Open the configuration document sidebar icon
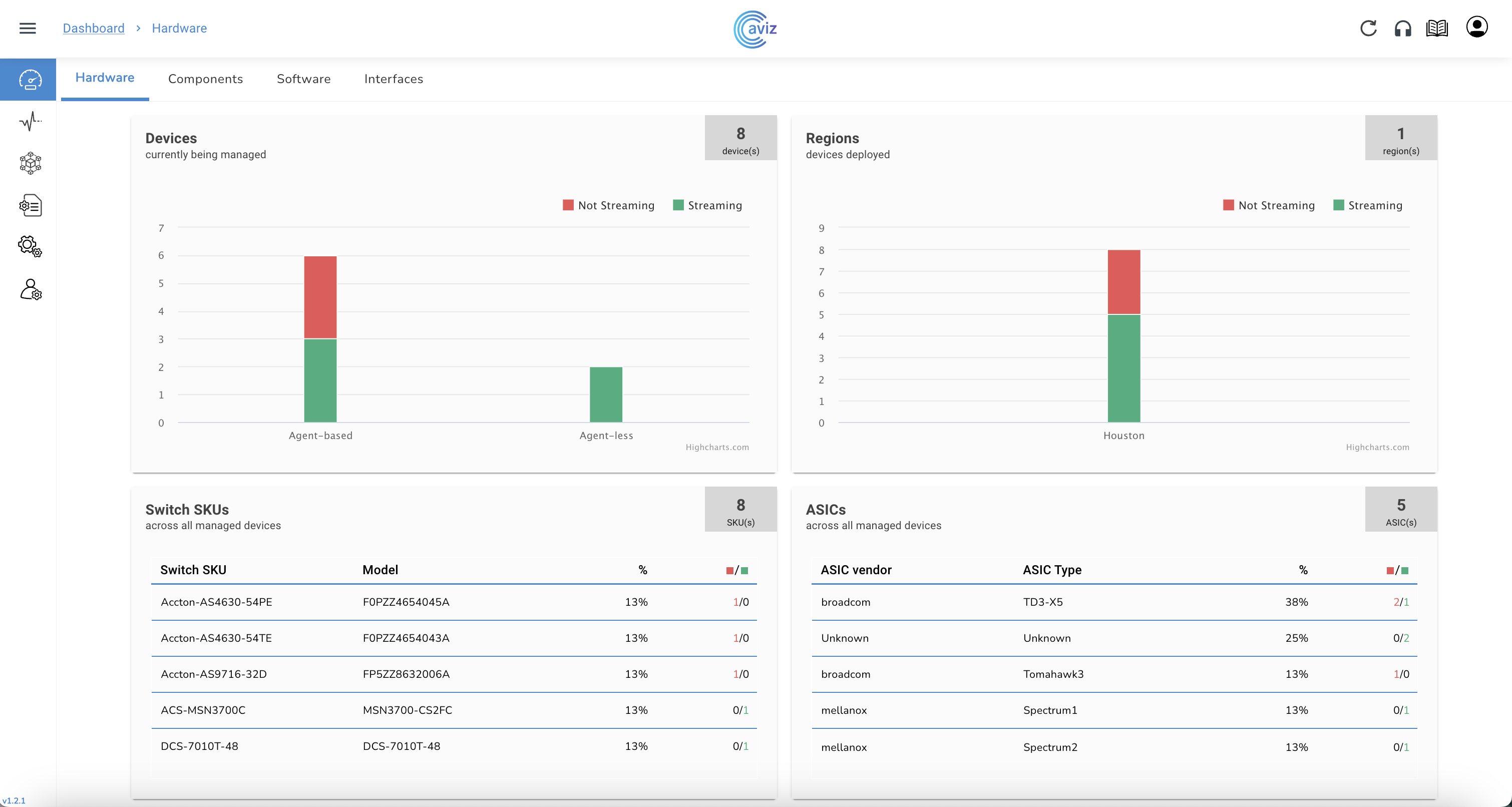Screen dimensions: 1512x807 [30, 205]
